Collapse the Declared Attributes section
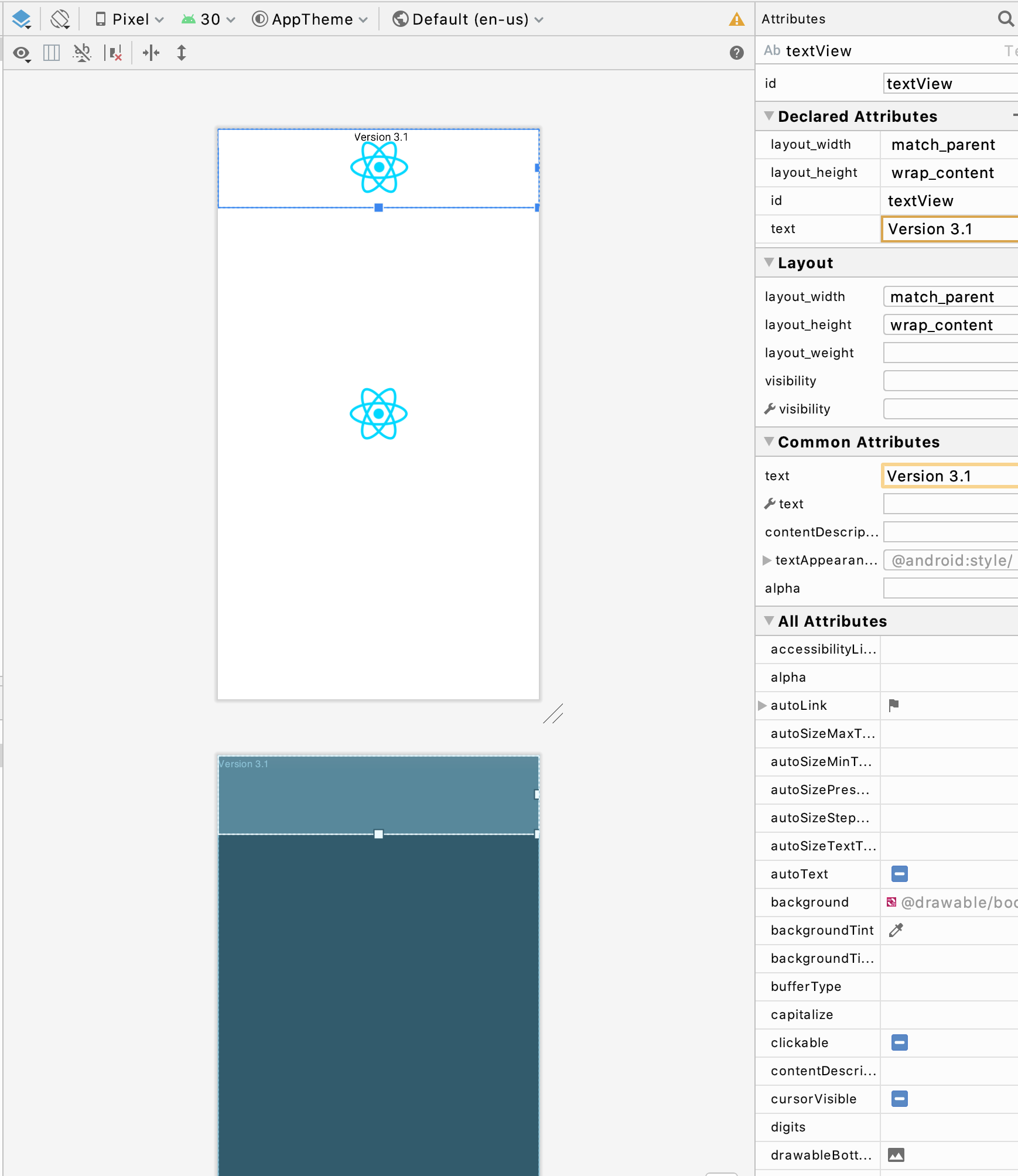The image size is (1018, 1176). tap(770, 116)
